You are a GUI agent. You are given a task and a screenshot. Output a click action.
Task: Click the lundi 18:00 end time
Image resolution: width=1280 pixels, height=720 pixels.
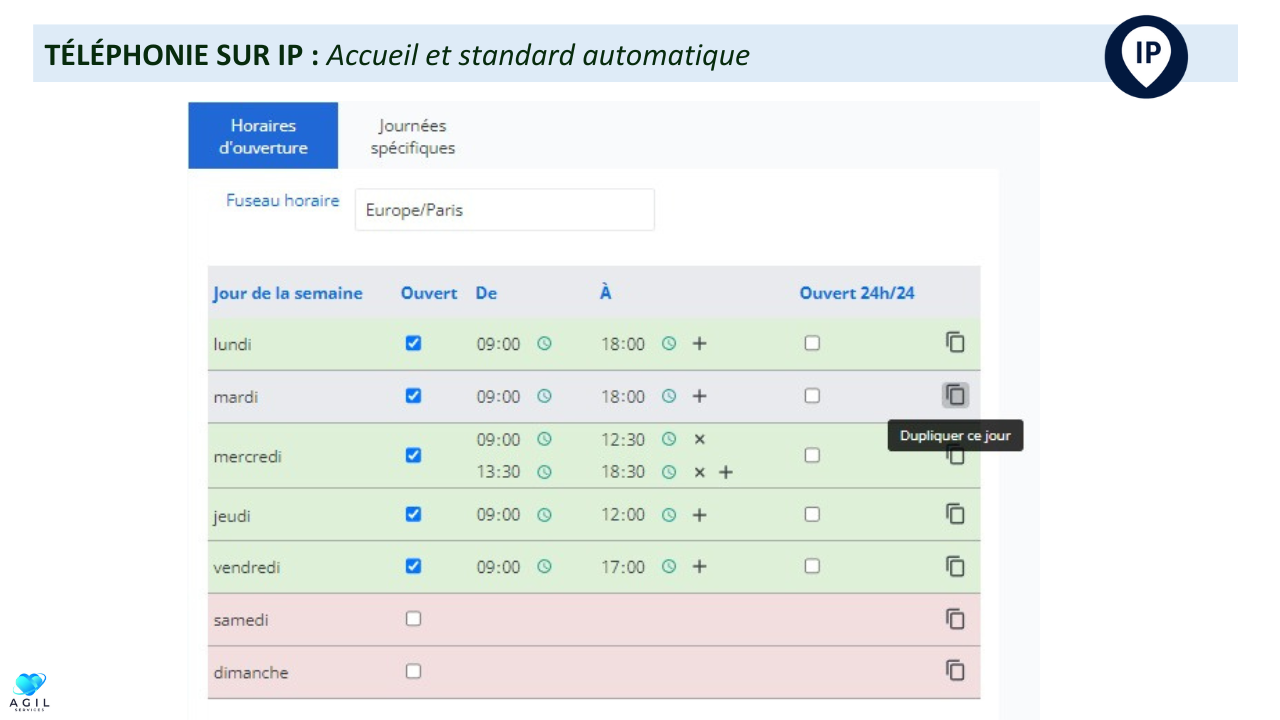(x=623, y=344)
